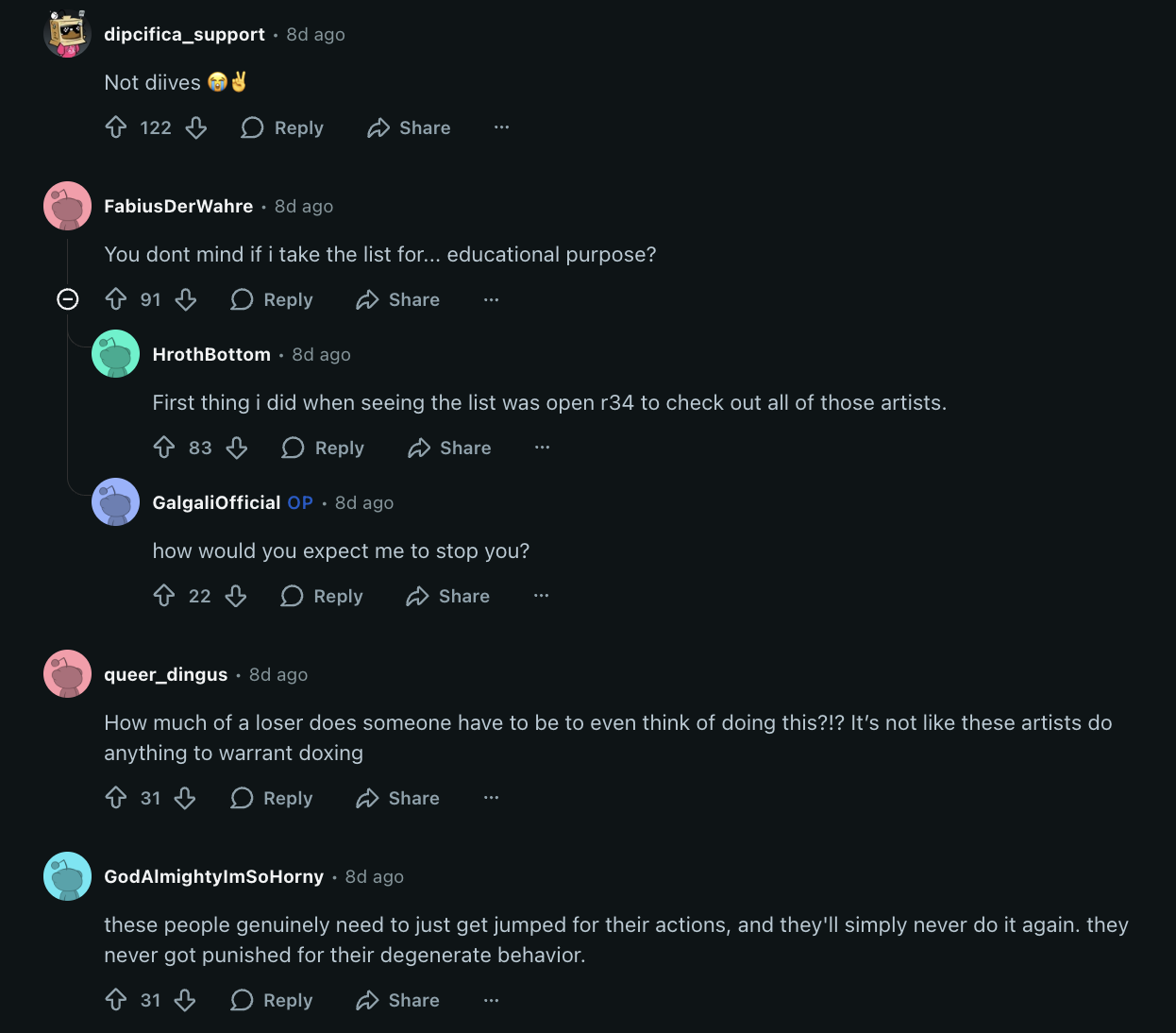Click HrothBottom's green avatar
This screenshot has width=1176, height=1033.
click(115, 354)
